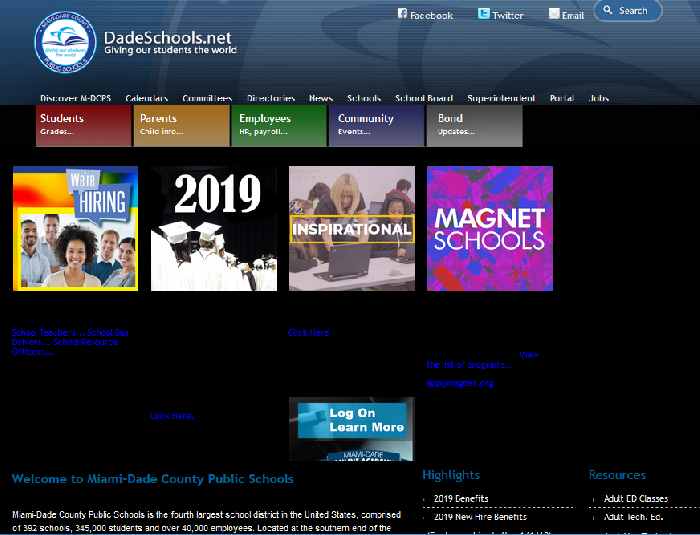700x535 pixels.
Task: Open the Facebook icon link
Action: pyautogui.click(x=402, y=13)
